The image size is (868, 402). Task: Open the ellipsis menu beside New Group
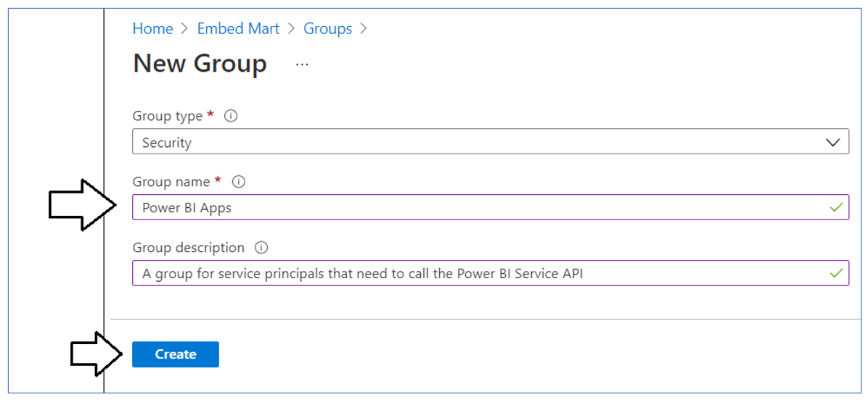click(302, 65)
